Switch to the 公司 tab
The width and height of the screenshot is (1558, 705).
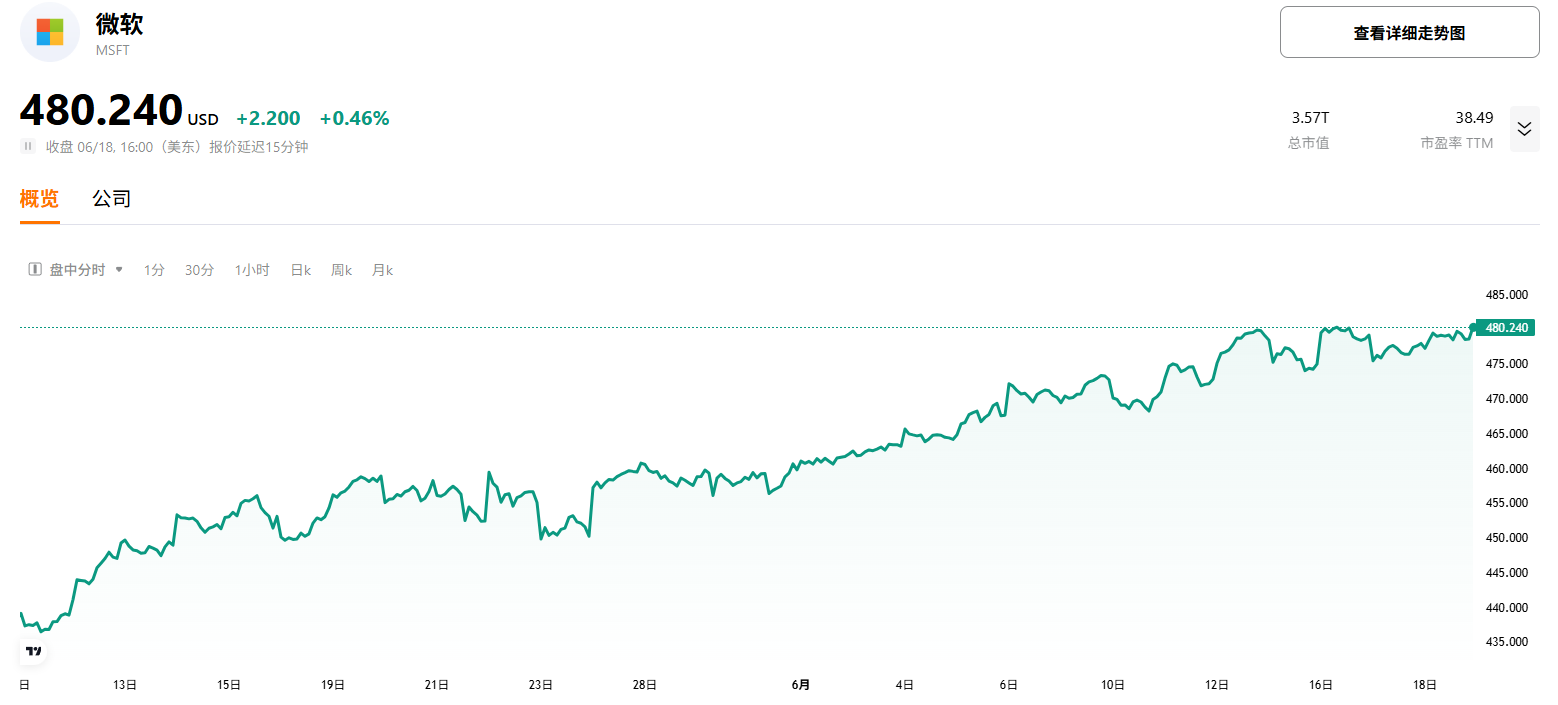coord(111,198)
